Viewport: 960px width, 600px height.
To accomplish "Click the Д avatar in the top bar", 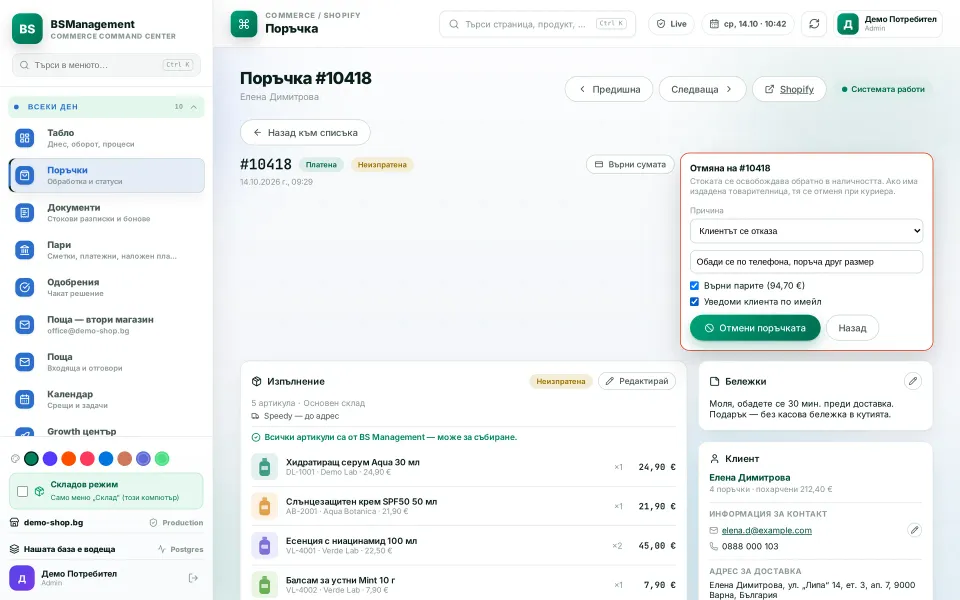I will [848, 24].
